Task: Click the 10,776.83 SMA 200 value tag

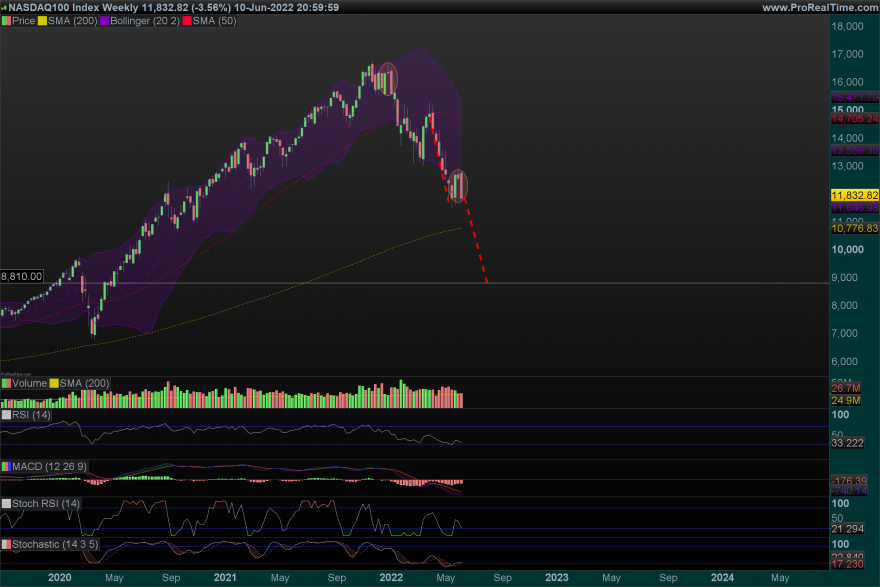Action: (x=854, y=228)
